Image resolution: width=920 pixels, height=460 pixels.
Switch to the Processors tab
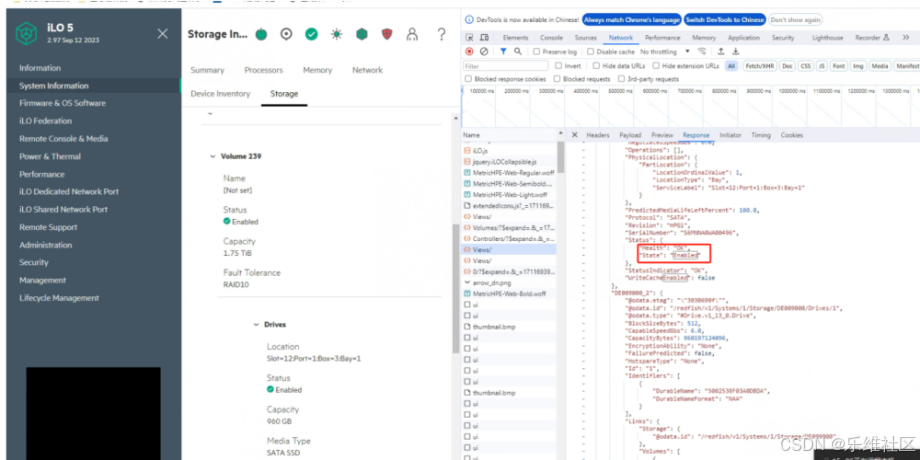[263, 70]
